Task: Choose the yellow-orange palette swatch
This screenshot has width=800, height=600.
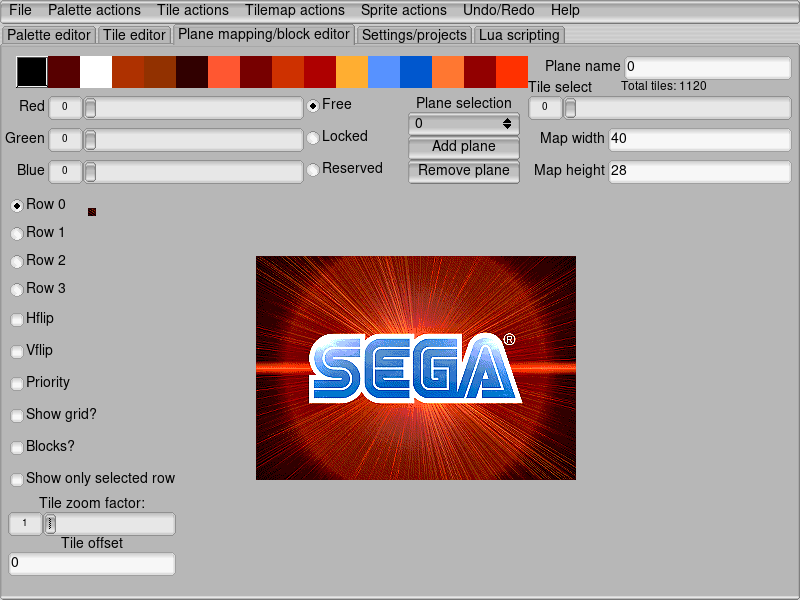Action: (x=352, y=72)
